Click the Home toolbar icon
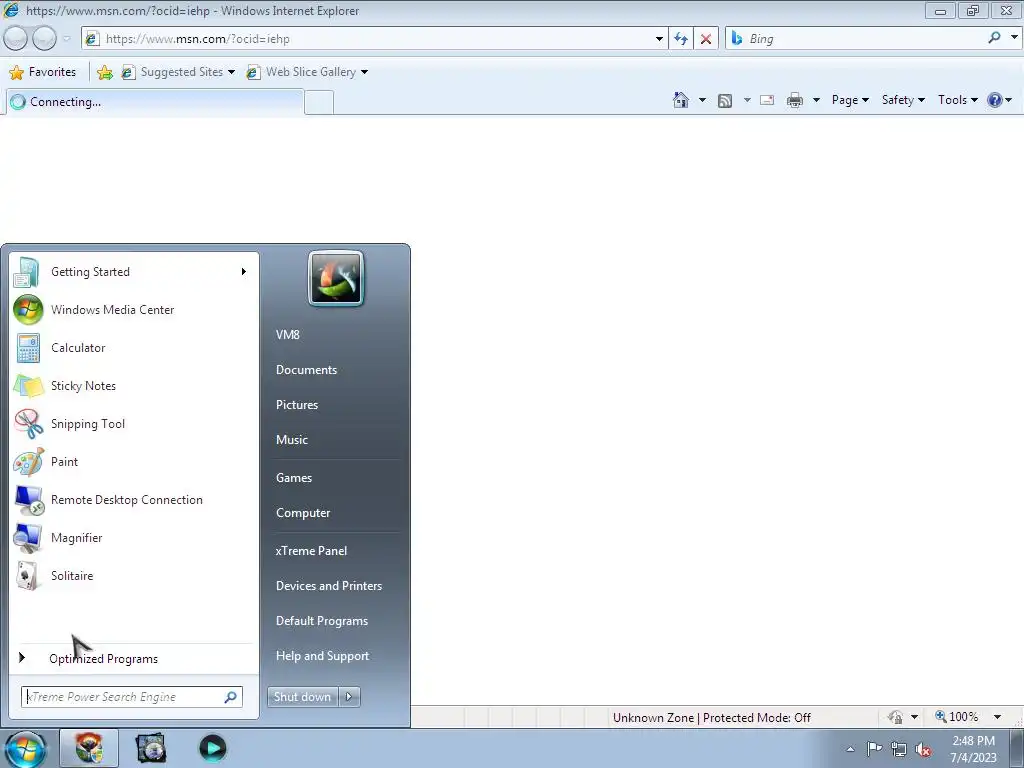 [680, 100]
